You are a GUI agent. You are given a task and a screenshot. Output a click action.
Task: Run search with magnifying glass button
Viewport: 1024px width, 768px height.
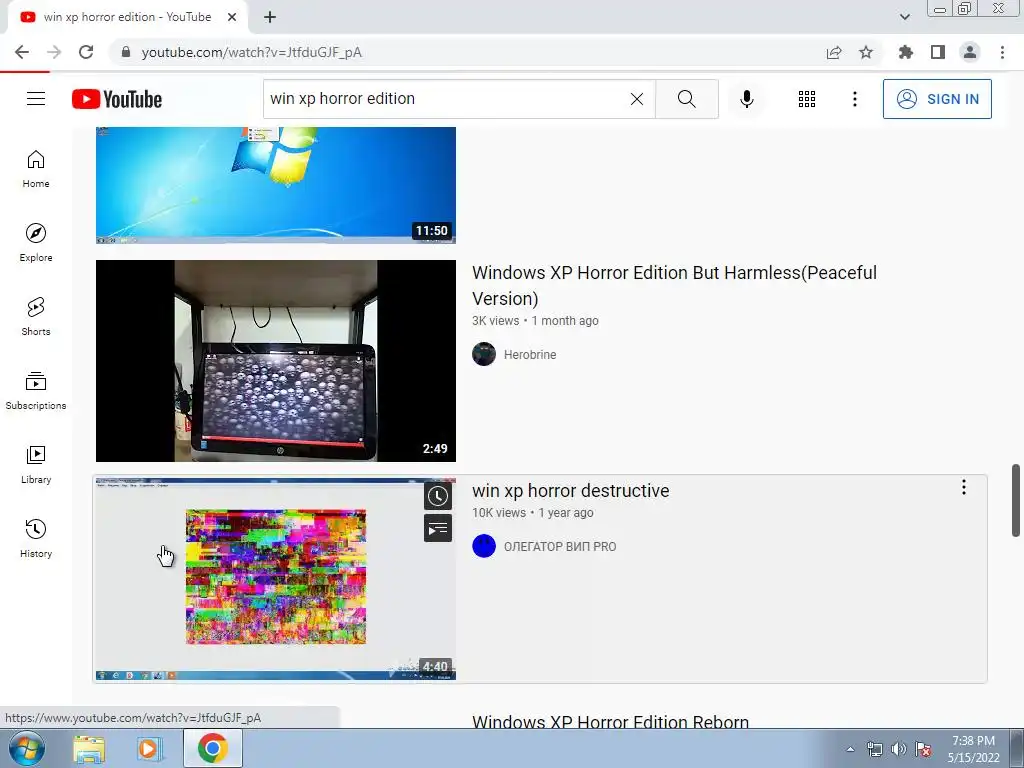[686, 99]
